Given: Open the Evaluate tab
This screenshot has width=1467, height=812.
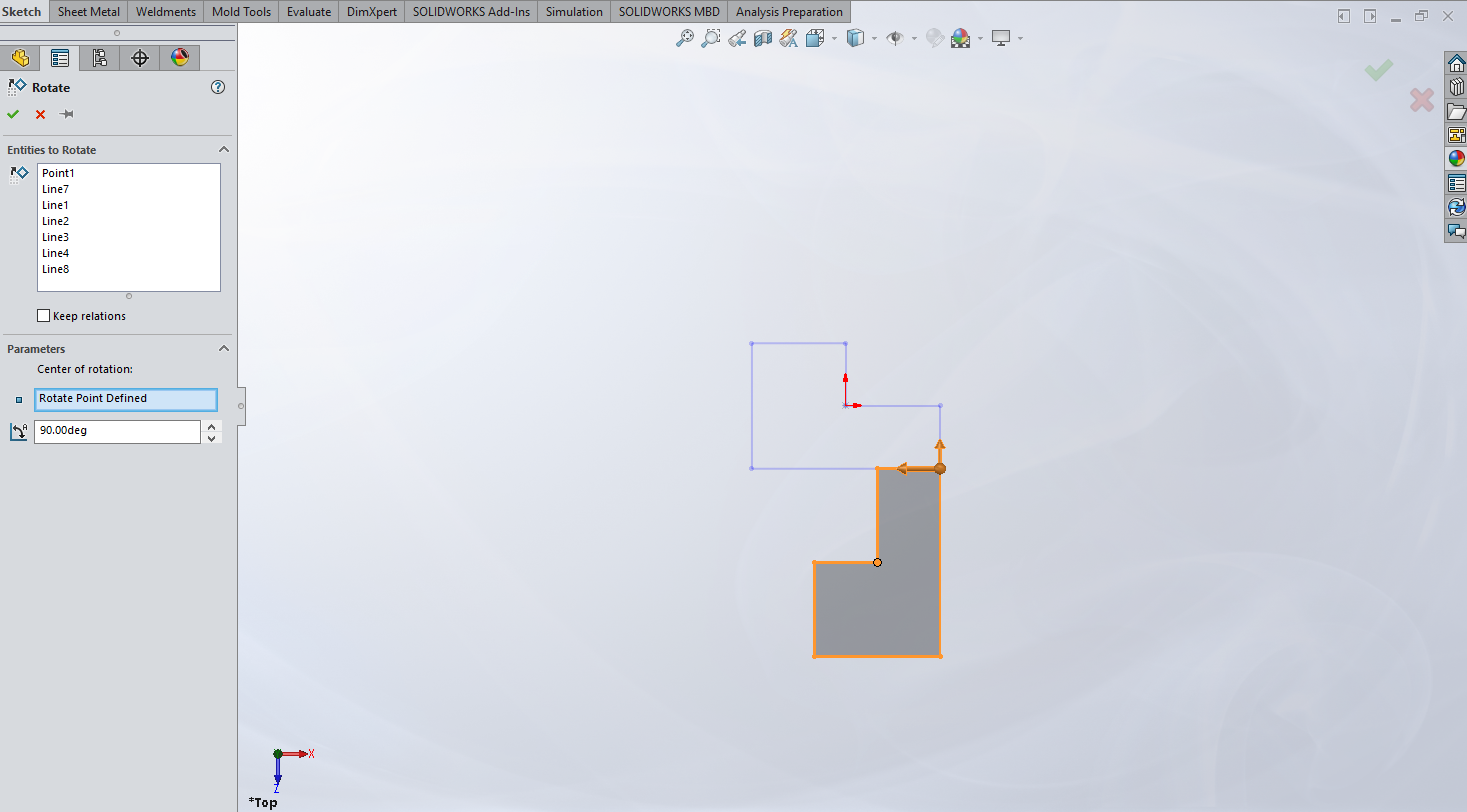Looking at the screenshot, I should tap(308, 12).
